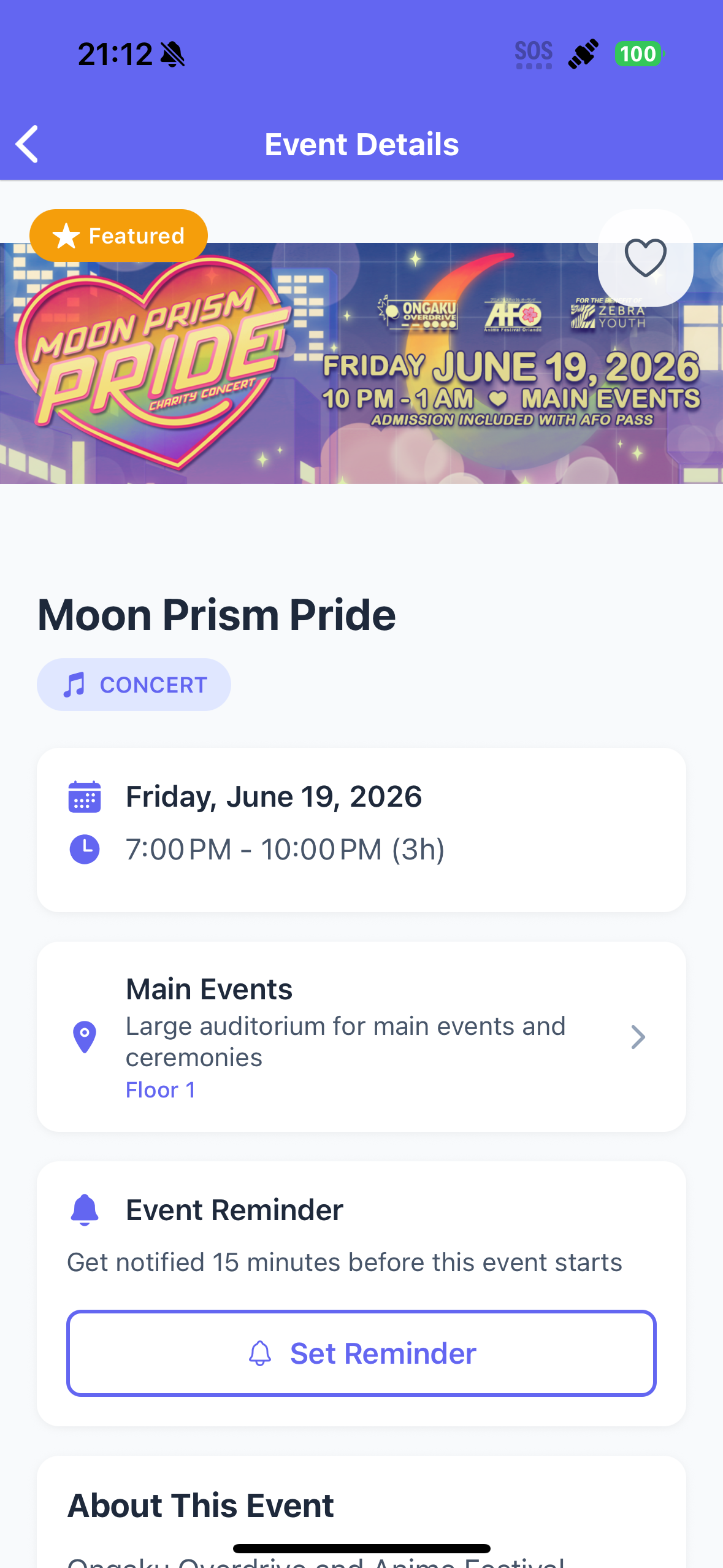Tap the calendar icon beside date

(85, 797)
